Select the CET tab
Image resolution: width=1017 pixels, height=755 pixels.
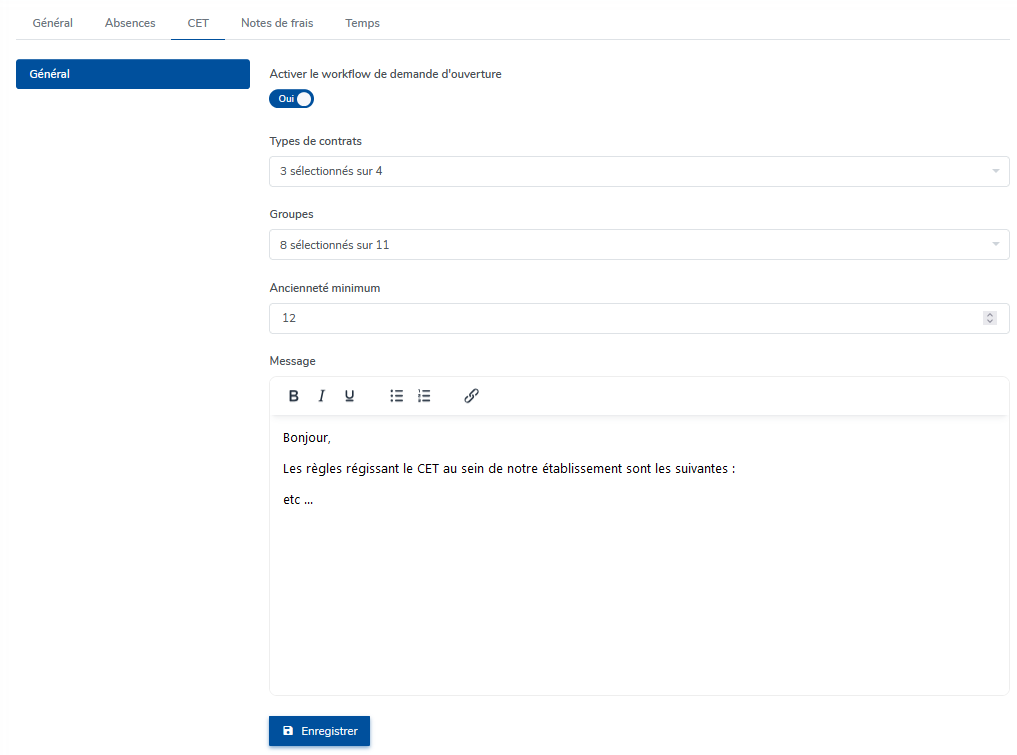click(x=198, y=23)
